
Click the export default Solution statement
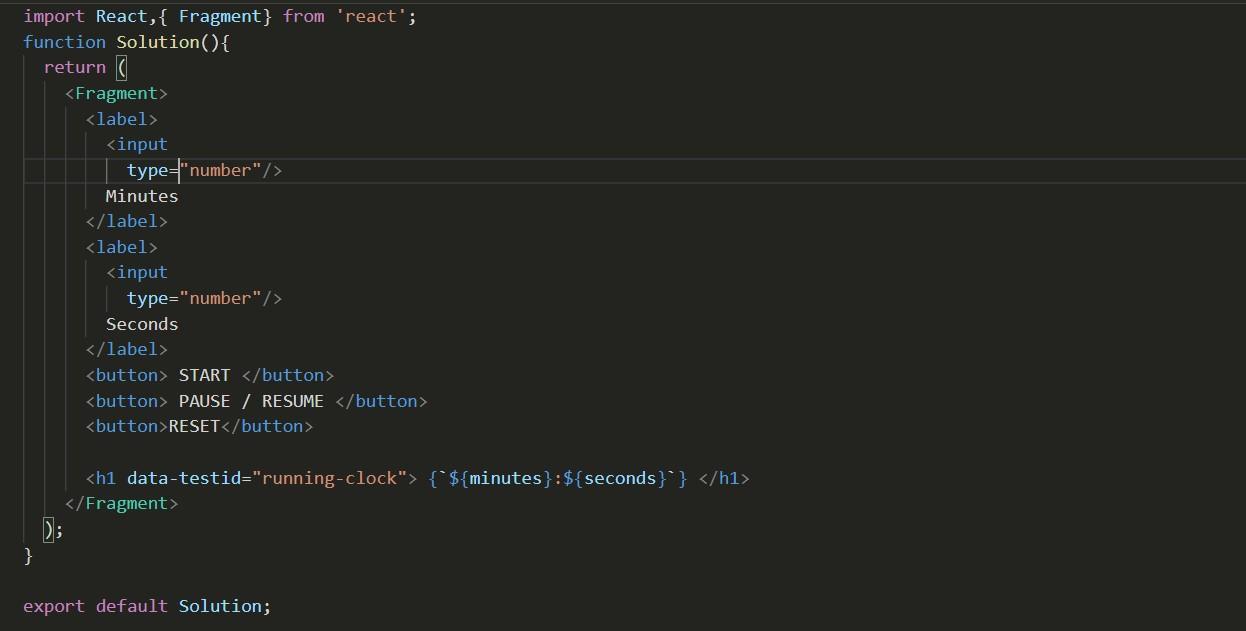click(147, 606)
